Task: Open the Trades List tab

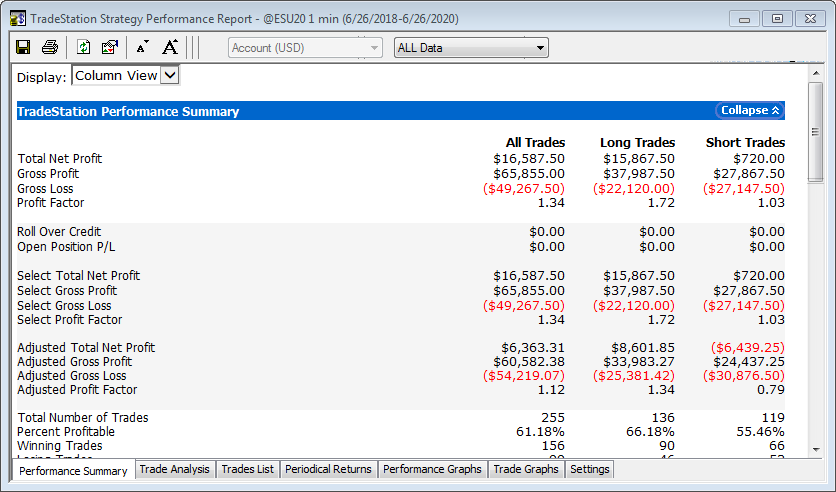Action: point(247,469)
